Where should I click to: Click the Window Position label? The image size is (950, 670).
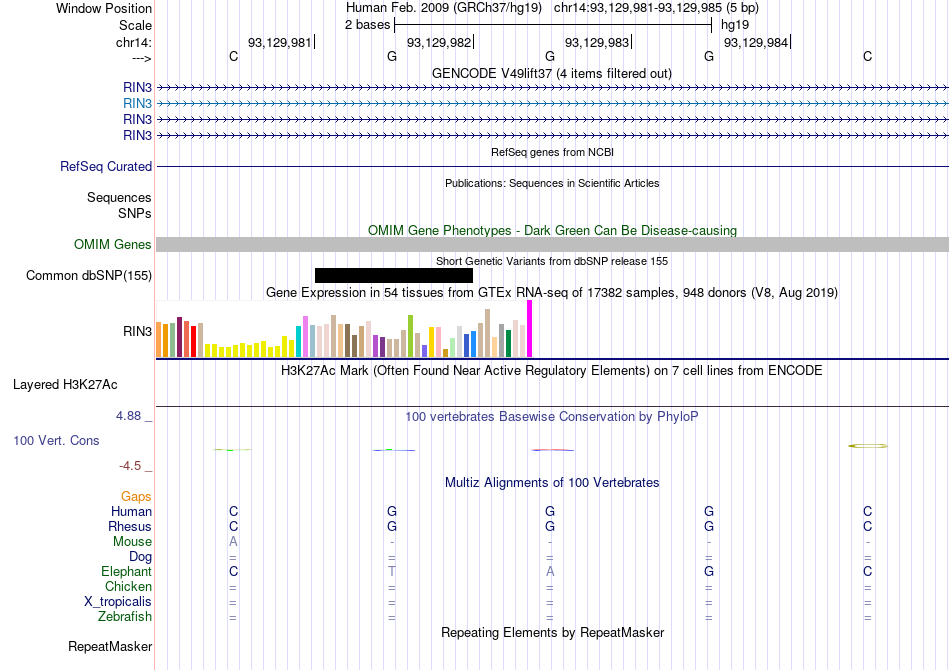pyautogui.click(x=104, y=8)
